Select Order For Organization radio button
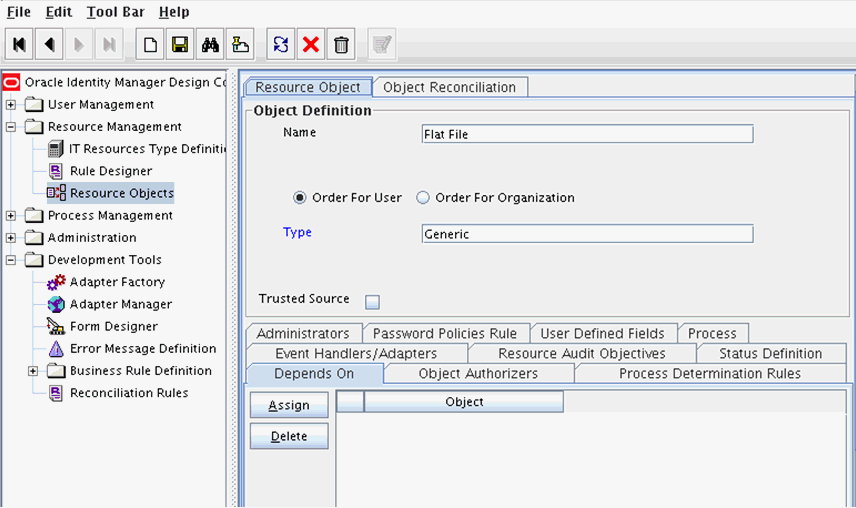 pos(423,198)
